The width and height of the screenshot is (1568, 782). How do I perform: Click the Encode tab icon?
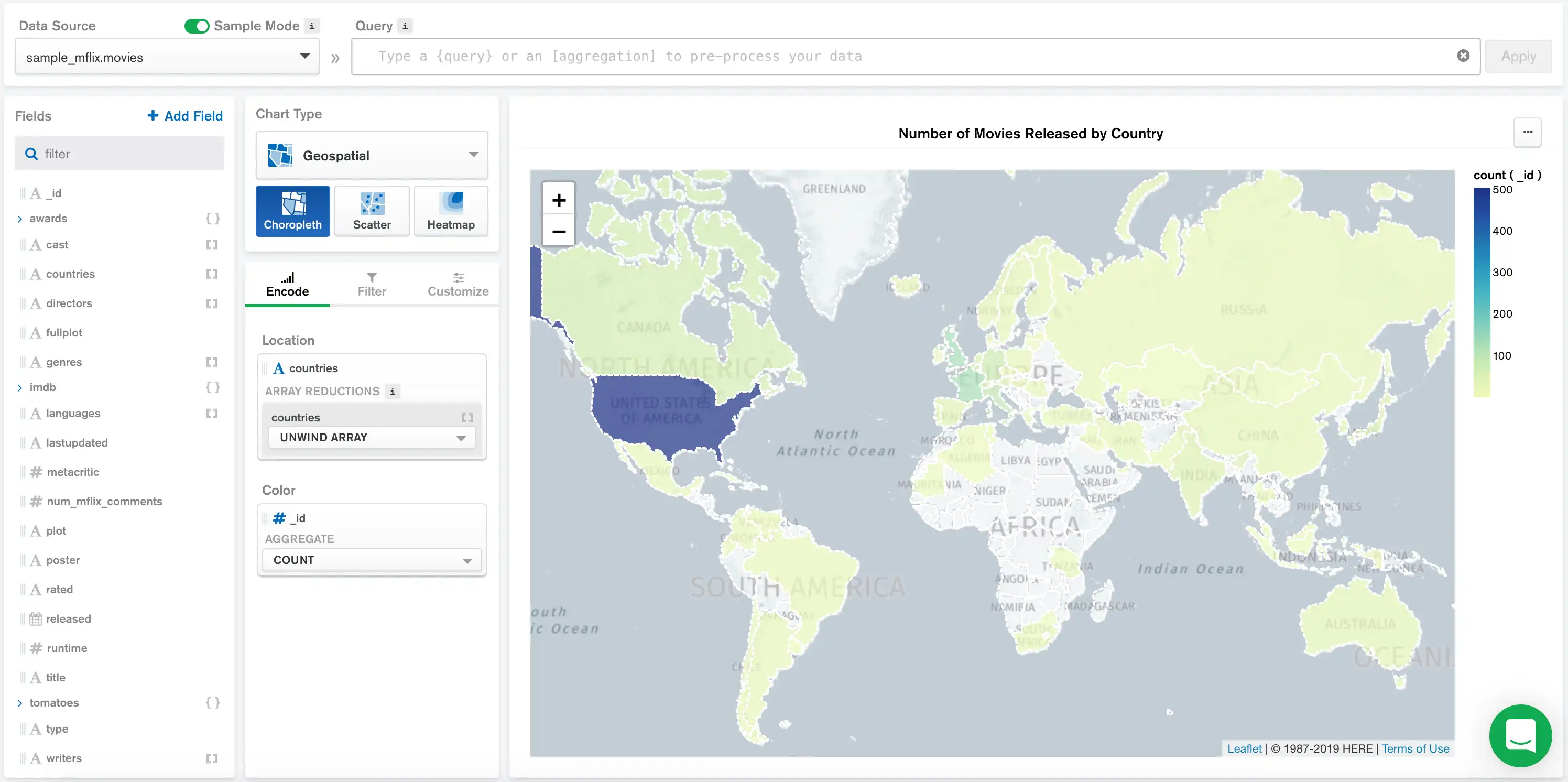tap(287, 276)
